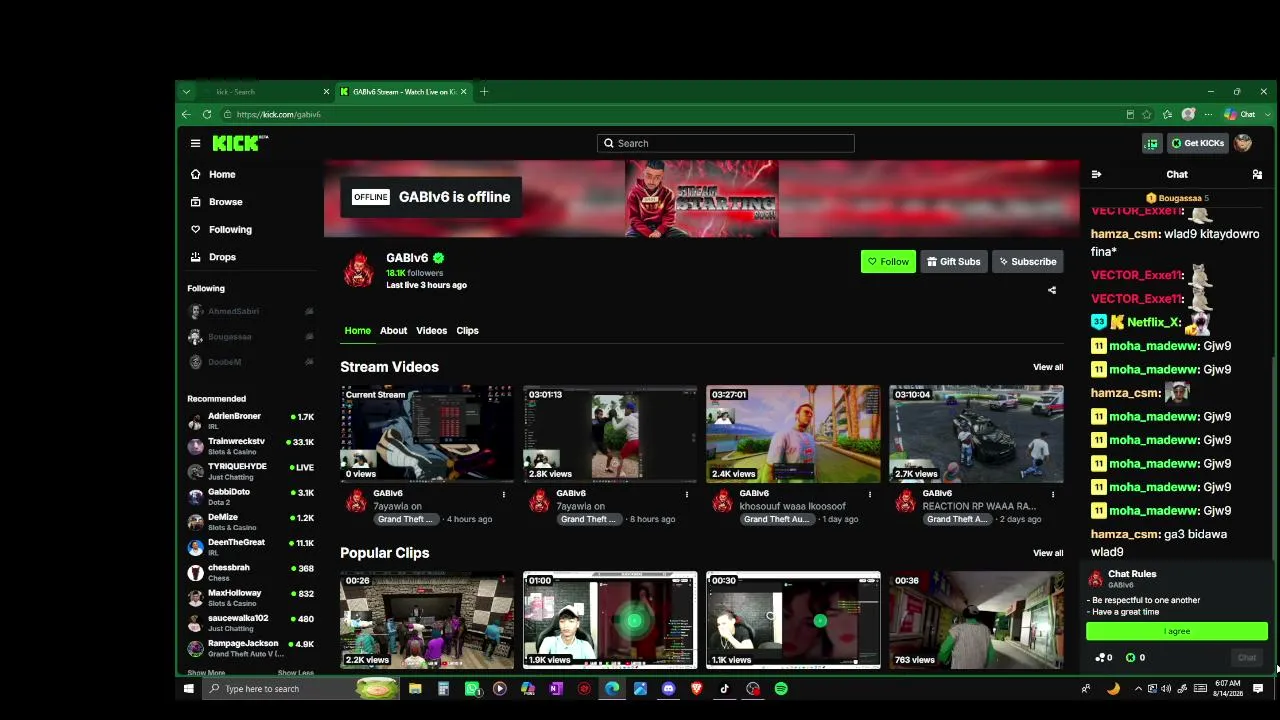
Task: Open the browser tab list dropdown
Action: (x=186, y=92)
